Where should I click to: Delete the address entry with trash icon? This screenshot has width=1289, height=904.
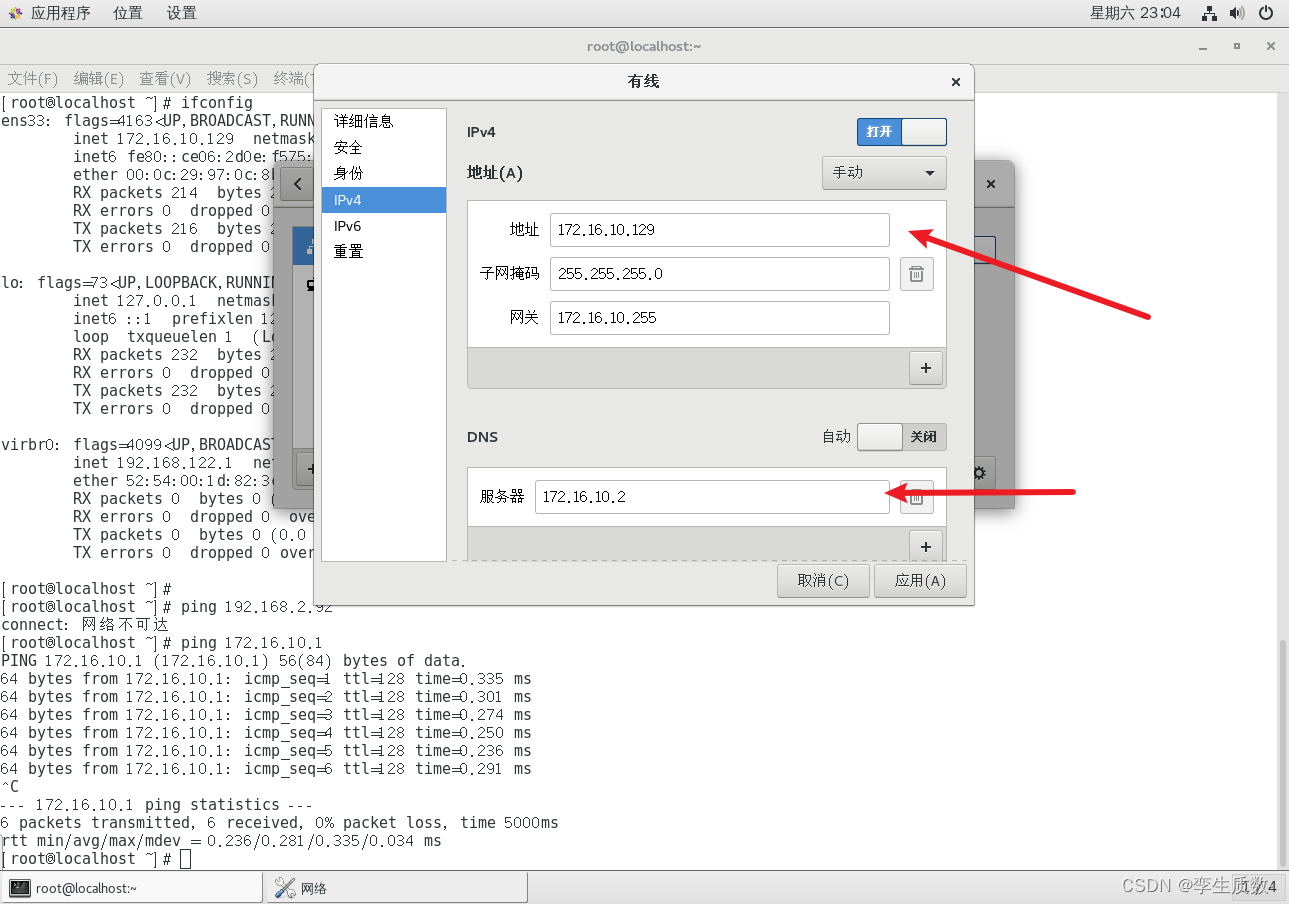click(x=917, y=274)
